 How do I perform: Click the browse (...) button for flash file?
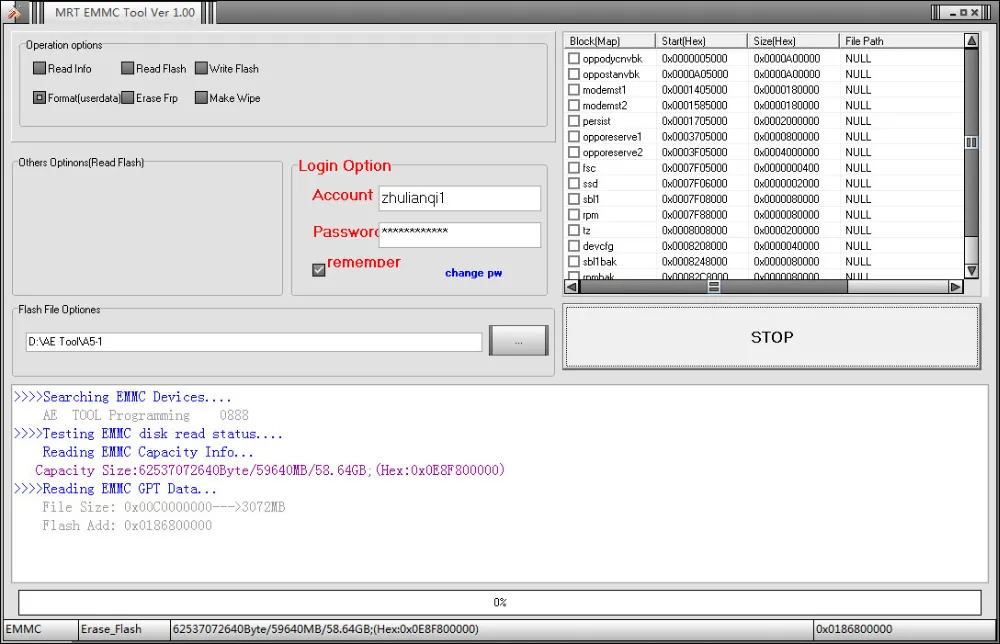tap(518, 341)
